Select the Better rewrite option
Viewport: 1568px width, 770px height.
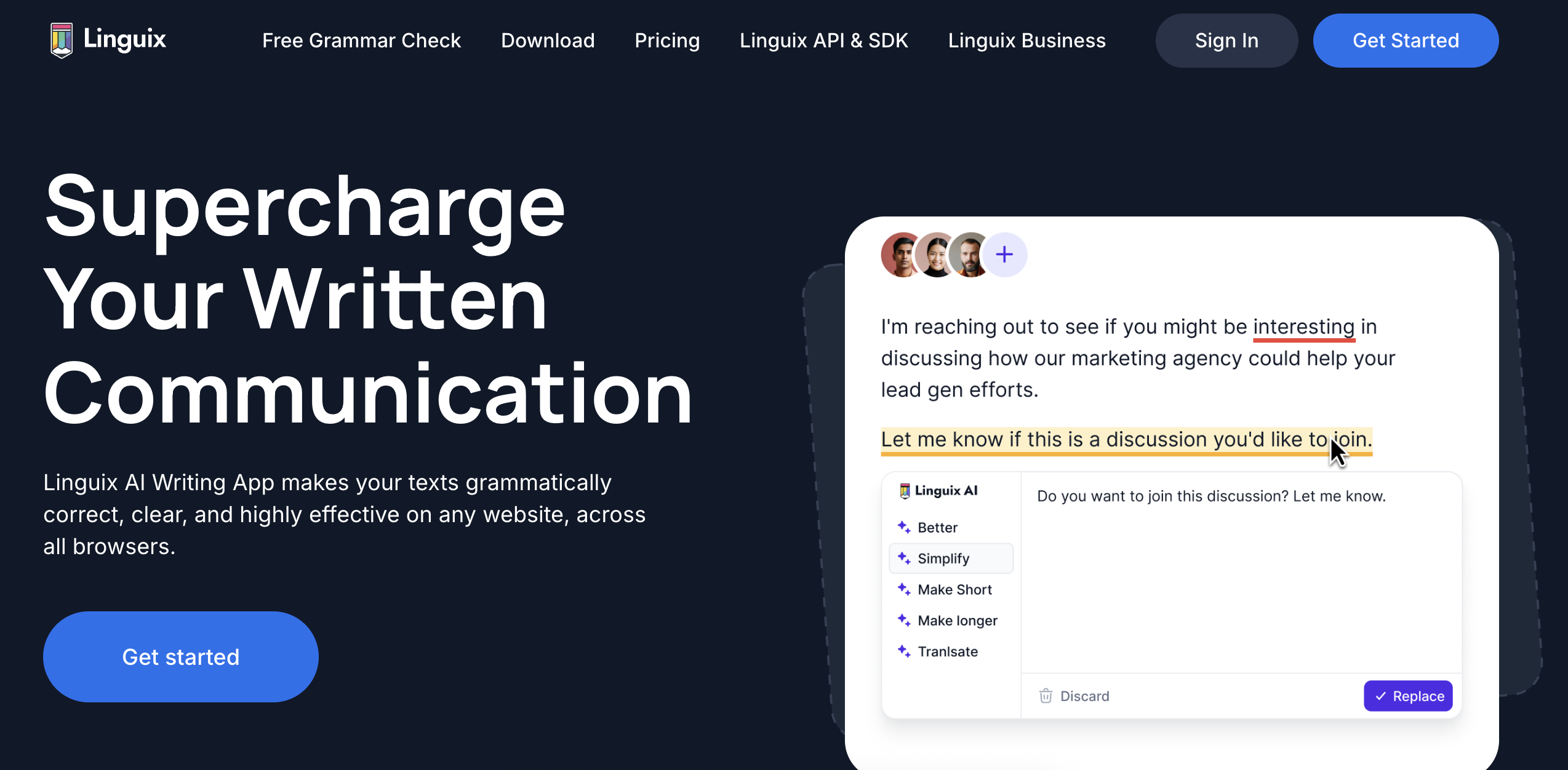[937, 527]
